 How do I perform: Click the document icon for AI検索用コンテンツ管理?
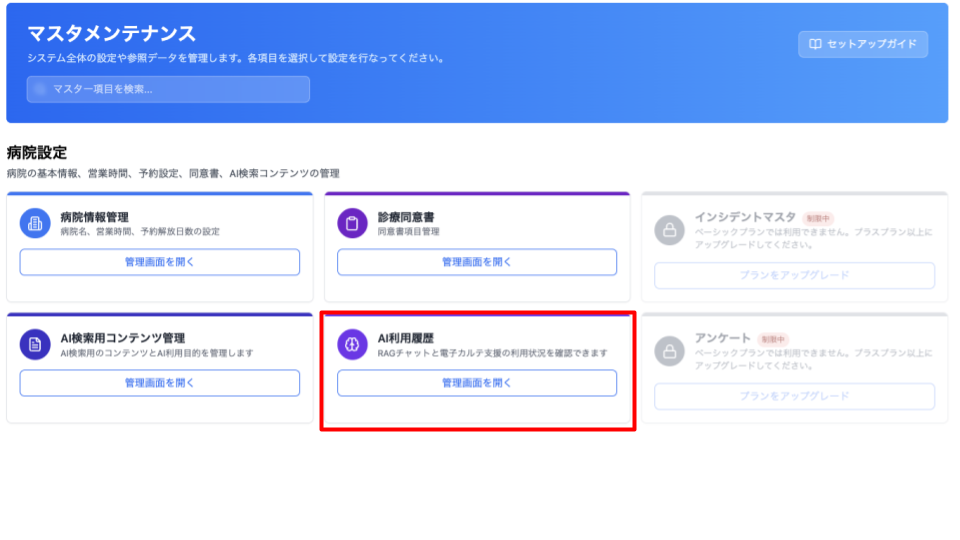pos(35,345)
